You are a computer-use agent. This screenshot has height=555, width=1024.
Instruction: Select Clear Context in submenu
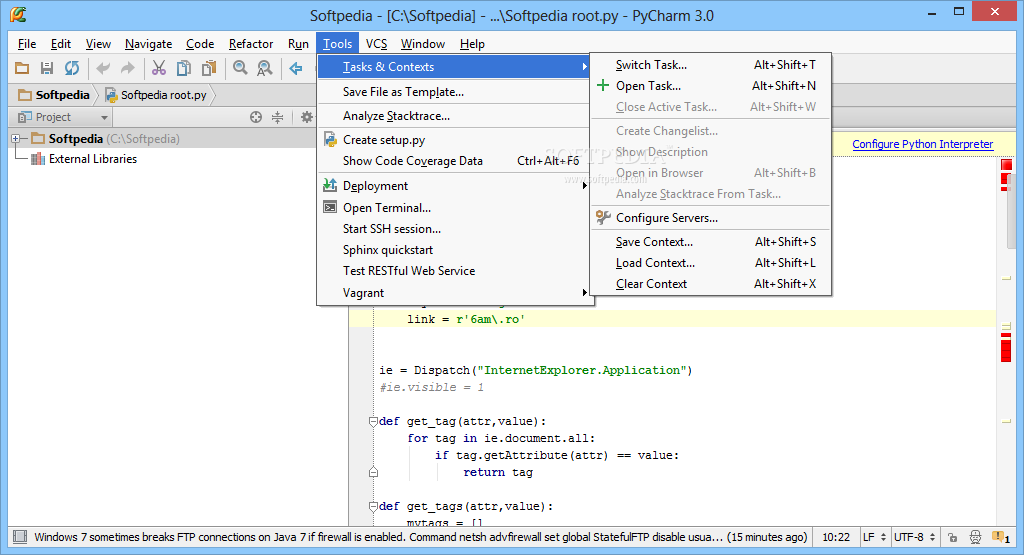711,283
